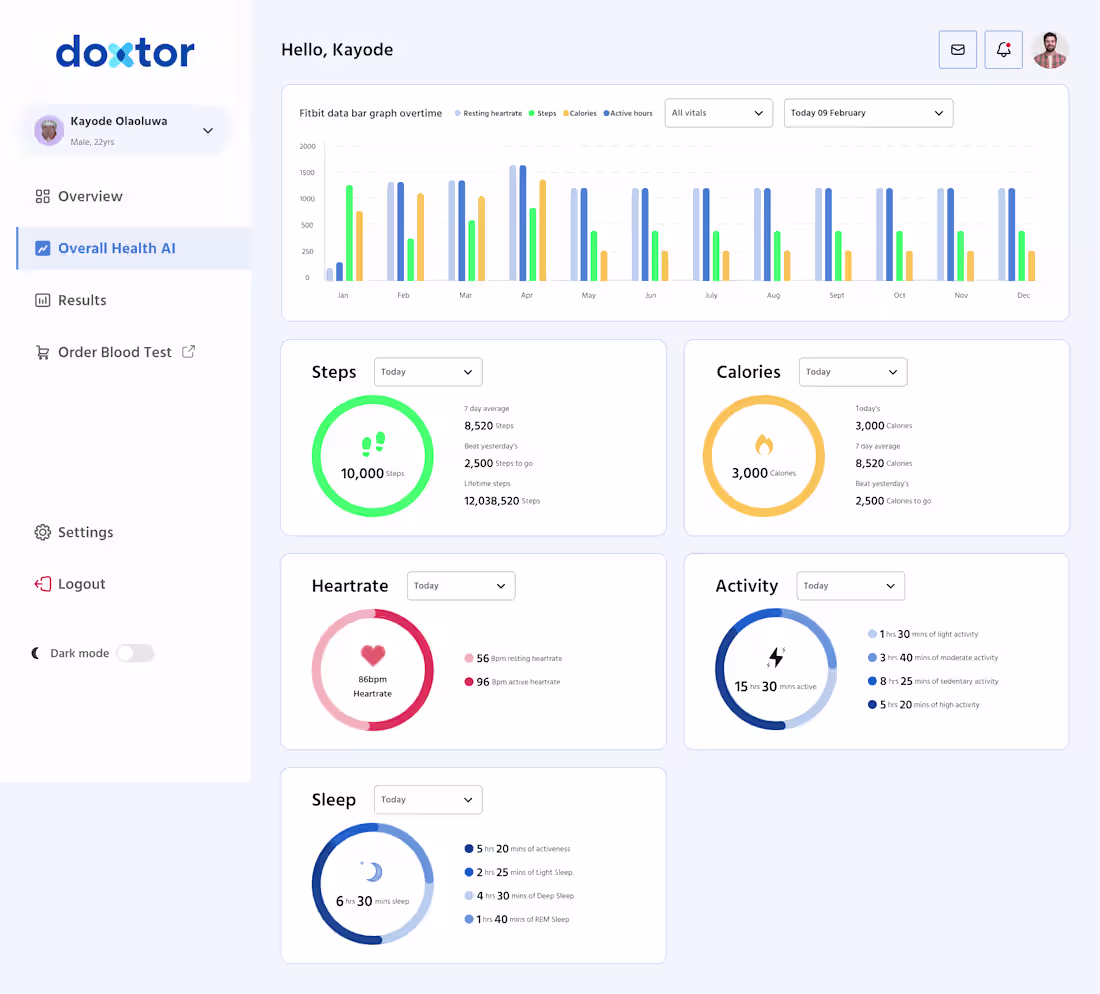Click the doxtor logo
This screenshot has width=1100, height=994.
point(124,54)
